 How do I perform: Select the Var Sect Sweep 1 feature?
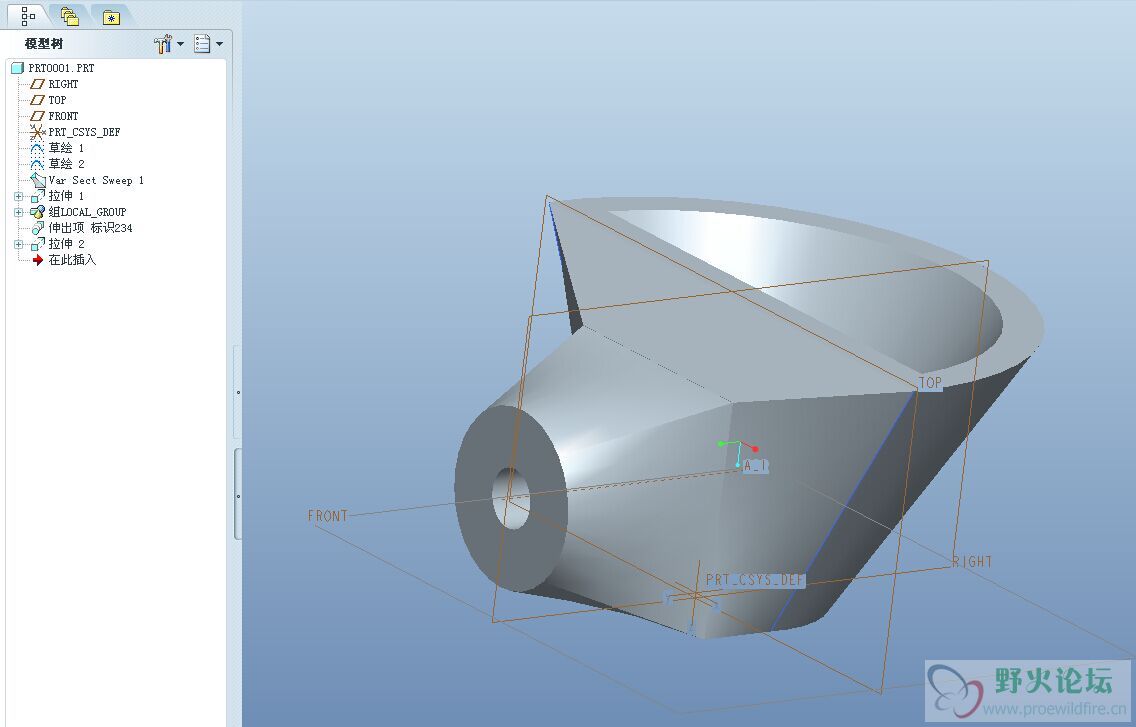[x=96, y=180]
